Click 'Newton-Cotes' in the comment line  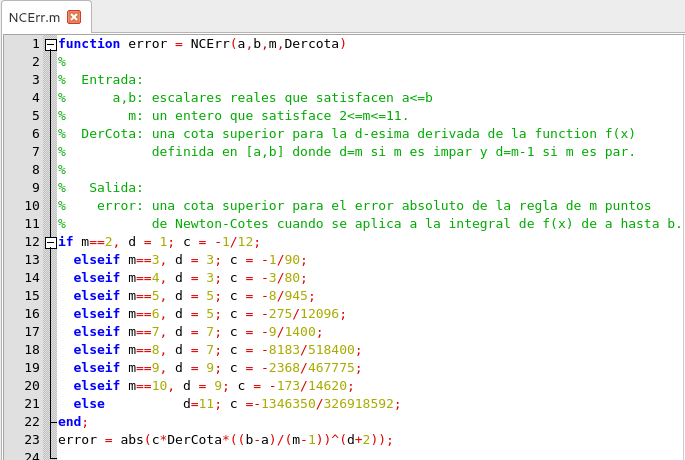(x=221, y=224)
